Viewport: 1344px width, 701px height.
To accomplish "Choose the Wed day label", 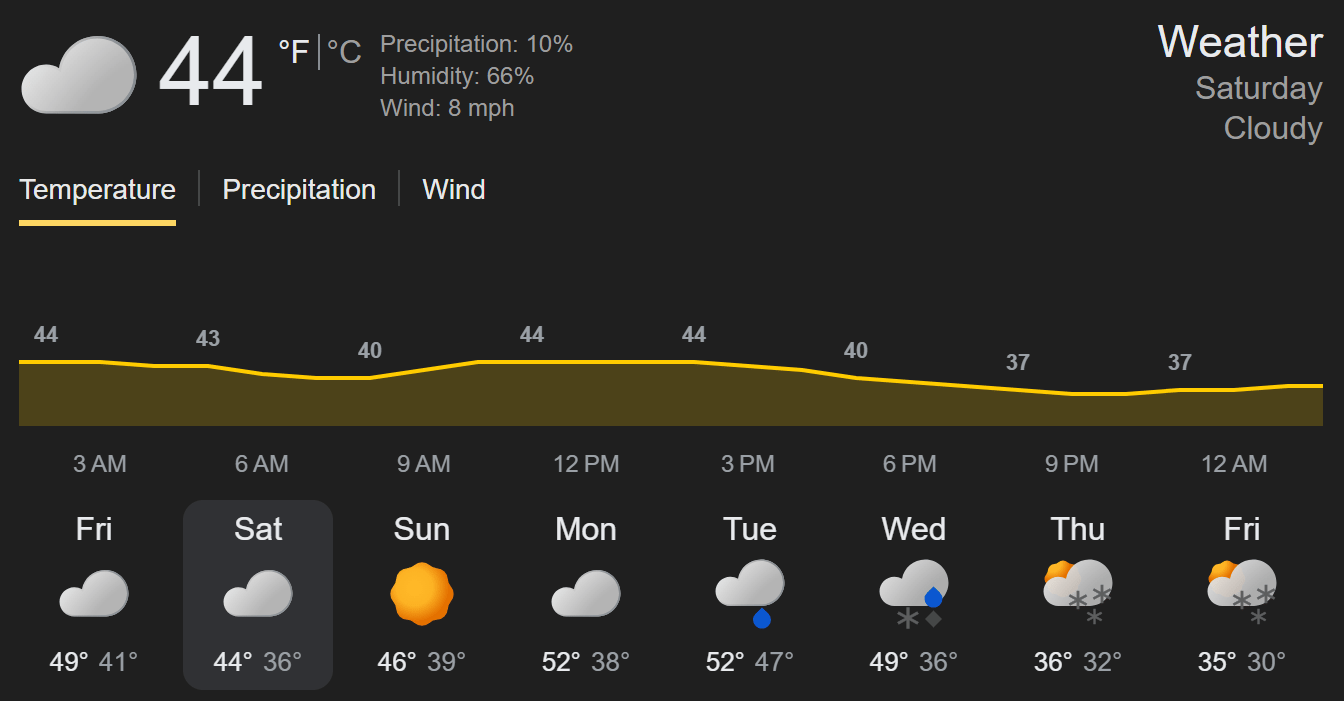I will tap(914, 529).
